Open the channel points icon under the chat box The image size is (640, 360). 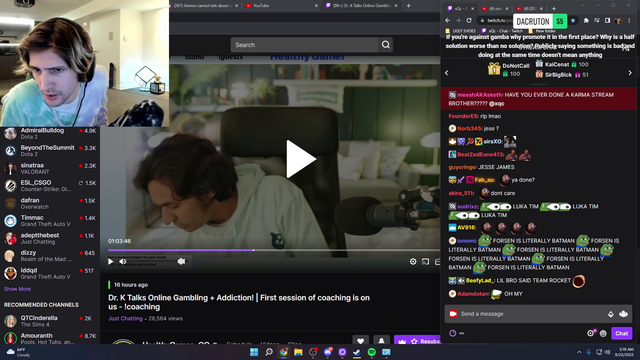(453, 333)
